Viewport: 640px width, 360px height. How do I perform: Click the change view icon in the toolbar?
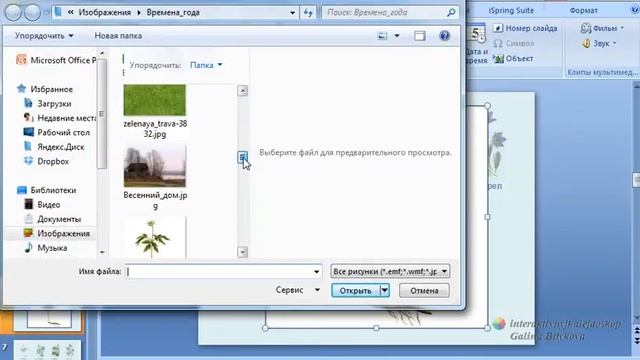382,36
